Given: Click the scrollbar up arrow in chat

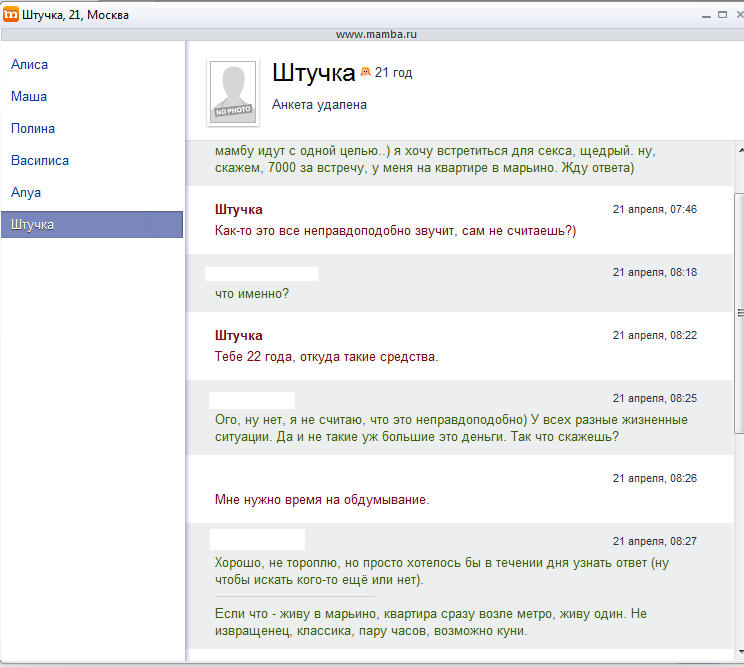Looking at the screenshot, I should [x=738, y=148].
